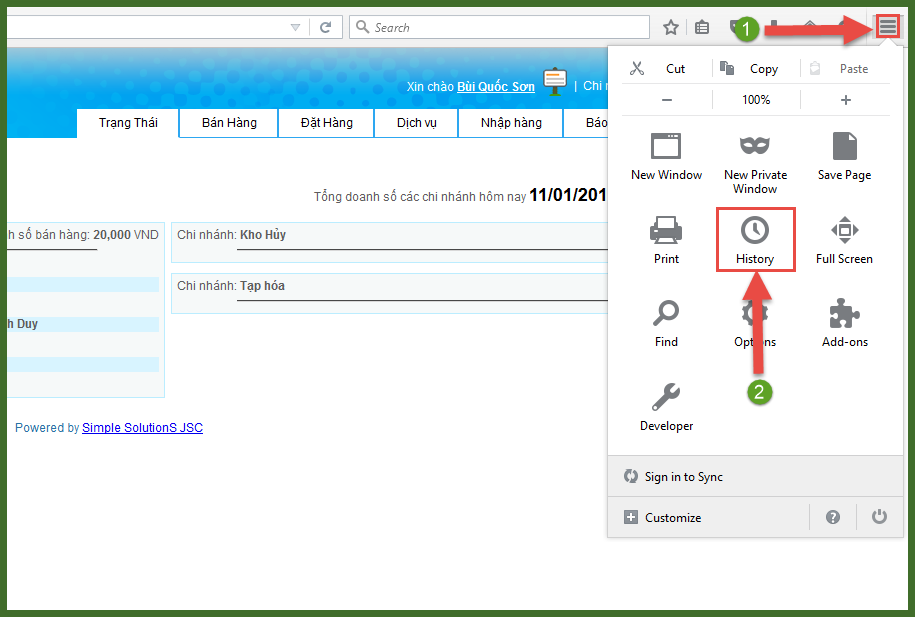This screenshot has width=915, height=617.
Task: Enter Full Screen mode
Action: pos(844,231)
